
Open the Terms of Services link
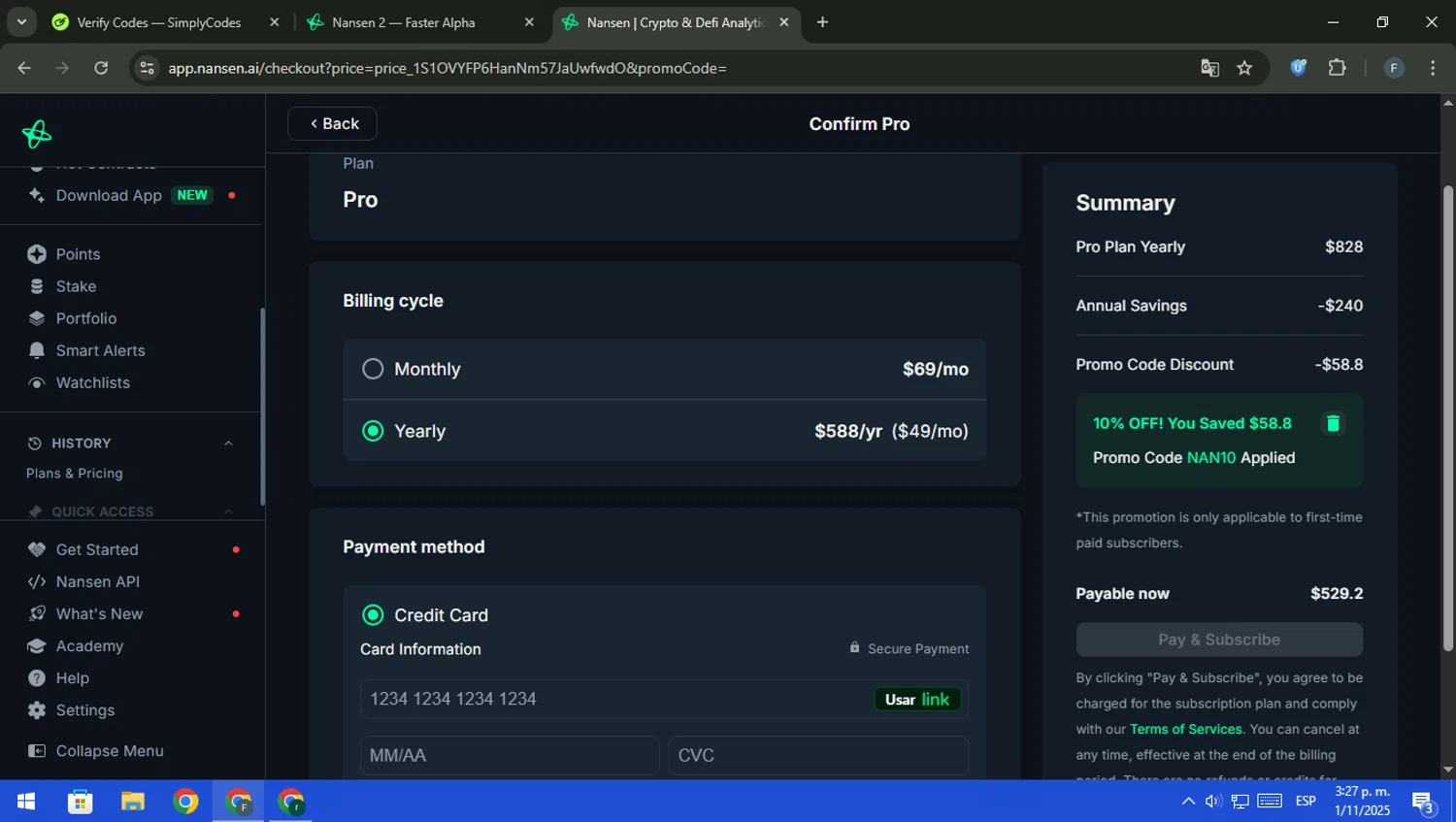pos(1186,729)
